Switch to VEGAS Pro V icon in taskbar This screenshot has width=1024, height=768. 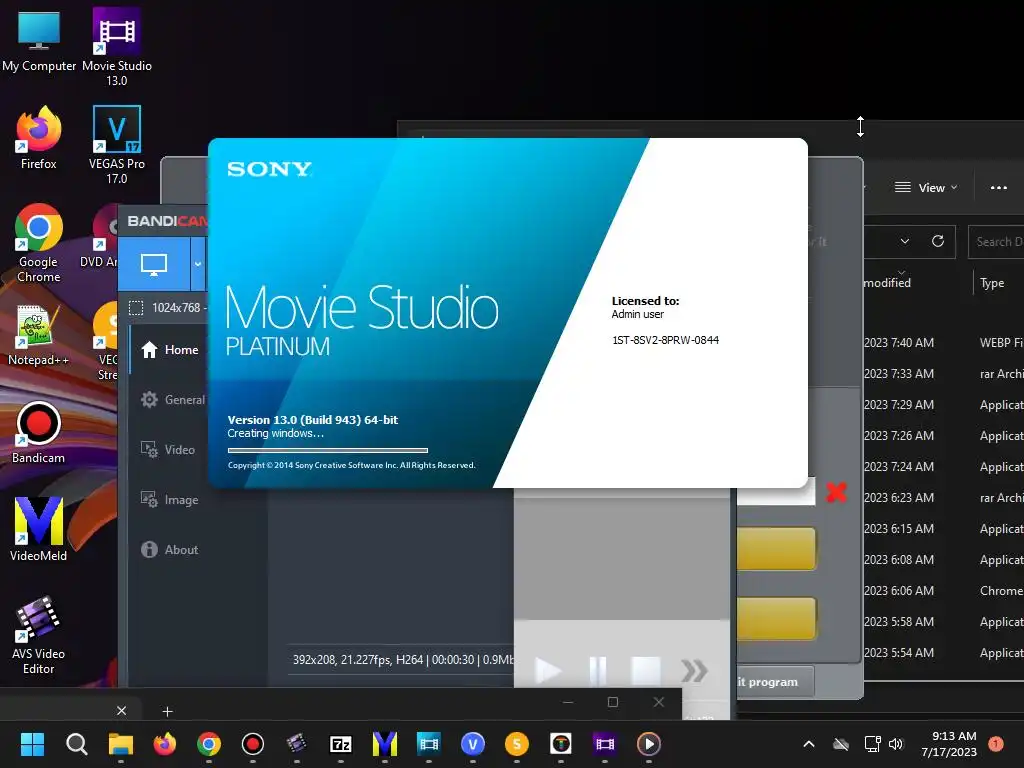(473, 744)
